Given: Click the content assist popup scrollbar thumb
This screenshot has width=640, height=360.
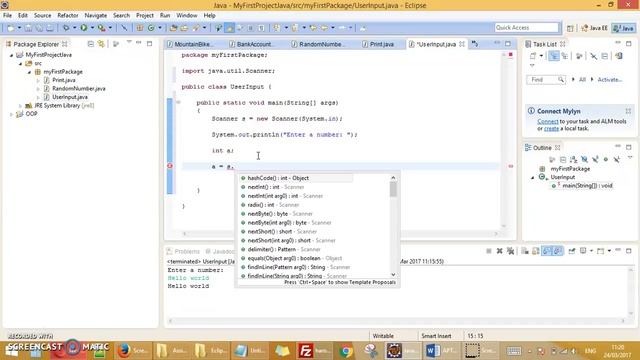Looking at the screenshot, I should pyautogui.click(x=393, y=189).
